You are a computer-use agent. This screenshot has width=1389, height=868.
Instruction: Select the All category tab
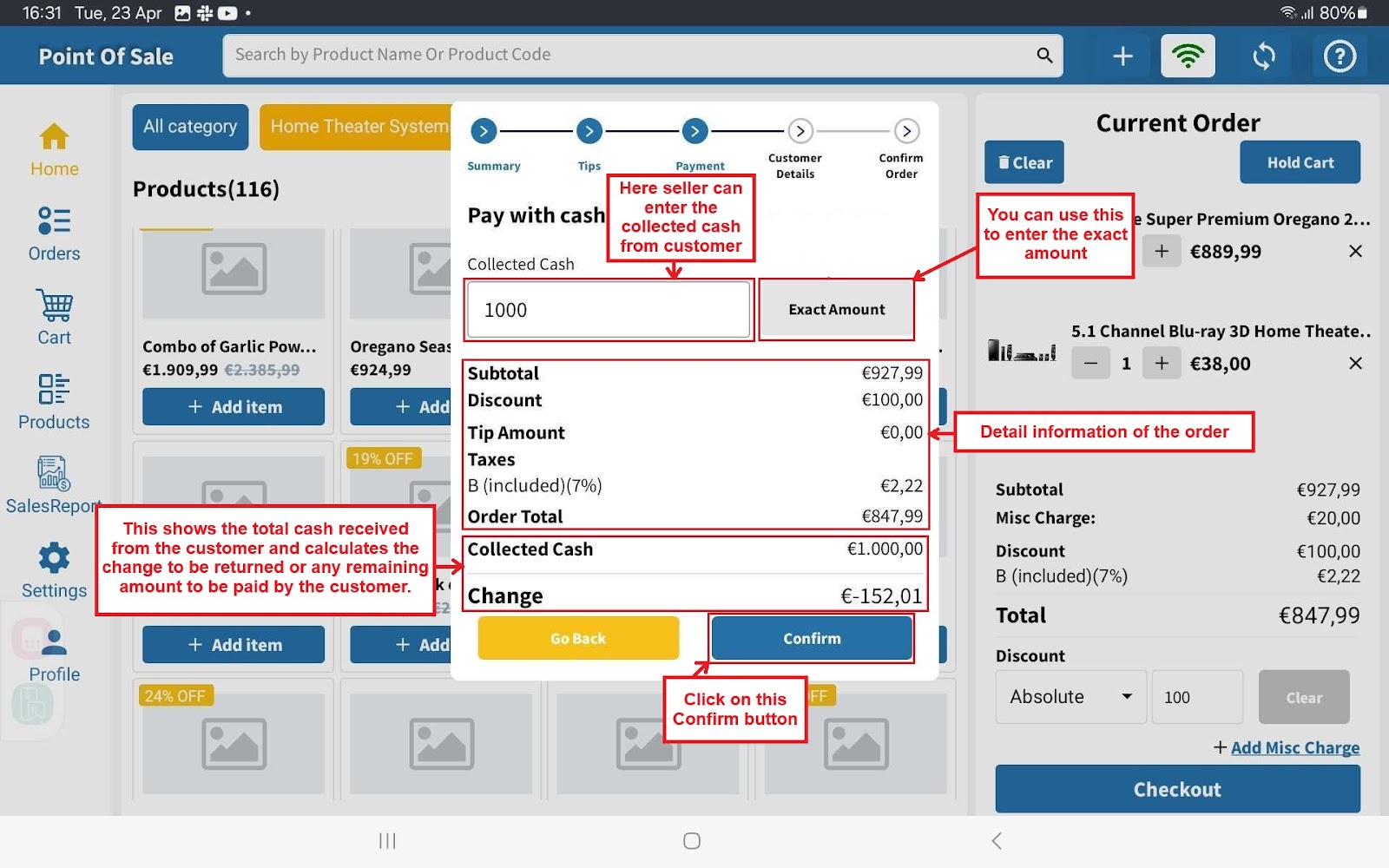[190, 127]
